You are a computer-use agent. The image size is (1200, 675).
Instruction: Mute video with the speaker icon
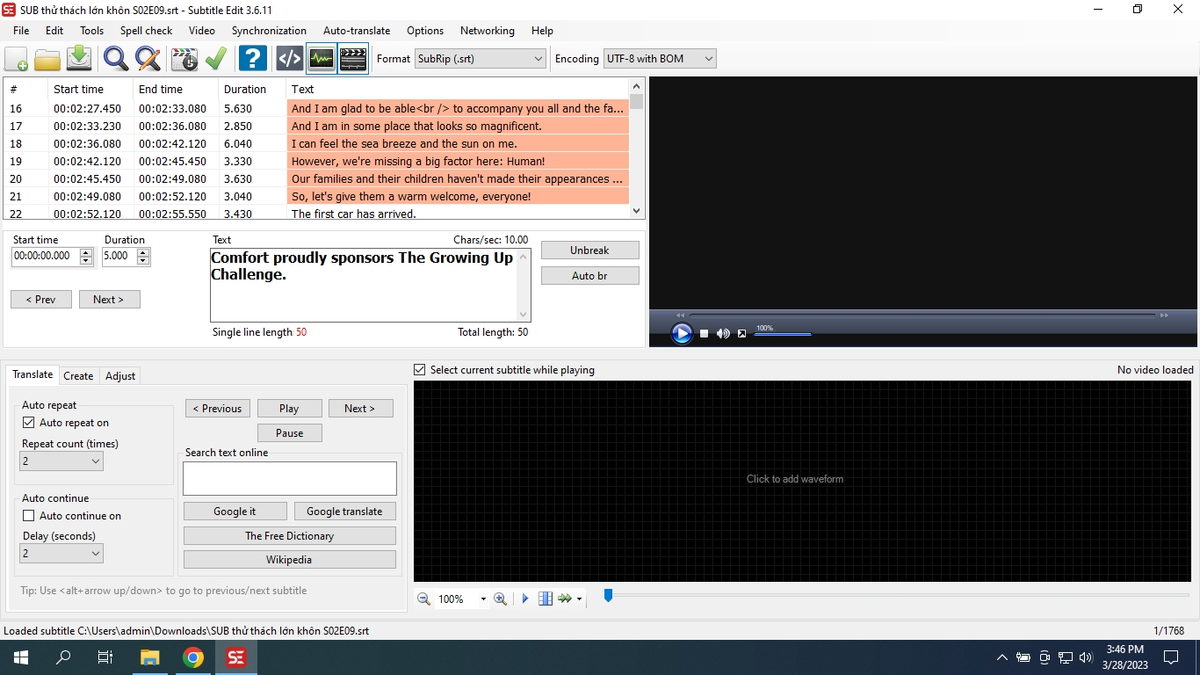pyautogui.click(x=723, y=334)
